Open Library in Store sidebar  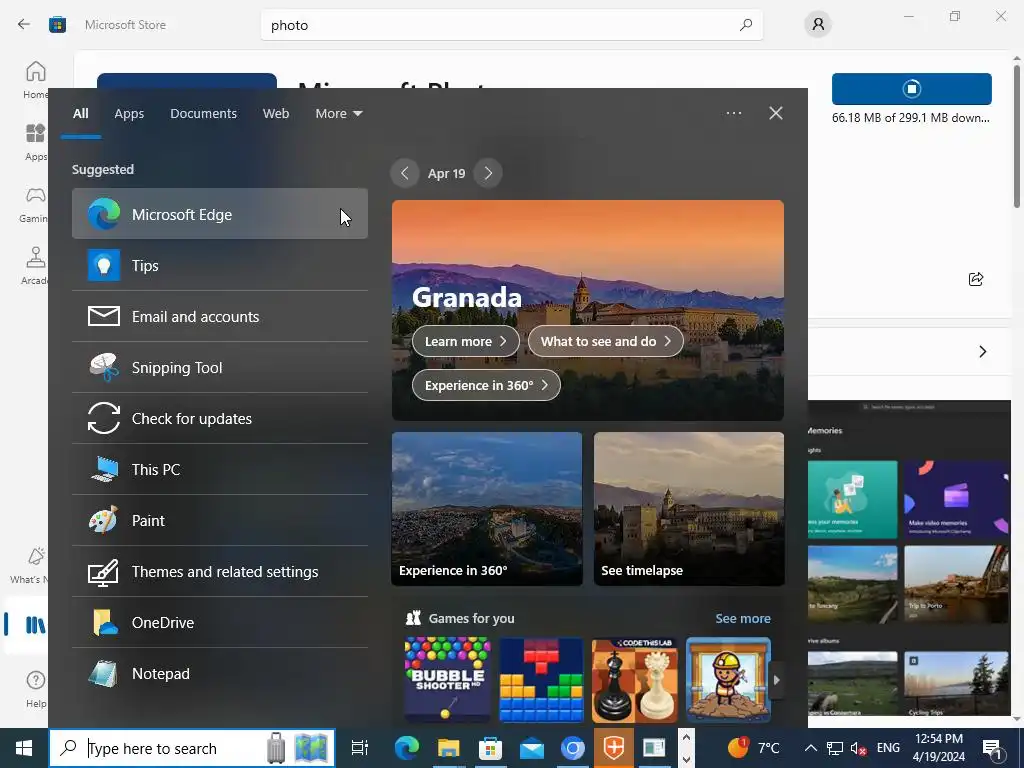[x=34, y=625]
